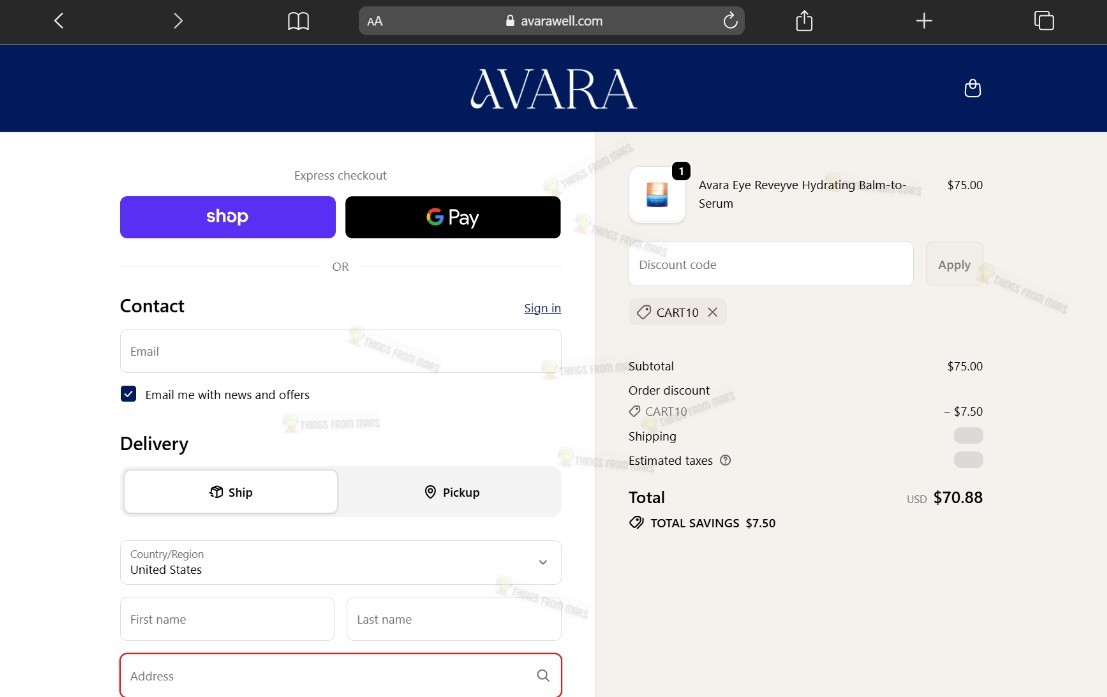The image size is (1107, 697).
Task: Click the Total amount $70.88
Action: click(957, 497)
